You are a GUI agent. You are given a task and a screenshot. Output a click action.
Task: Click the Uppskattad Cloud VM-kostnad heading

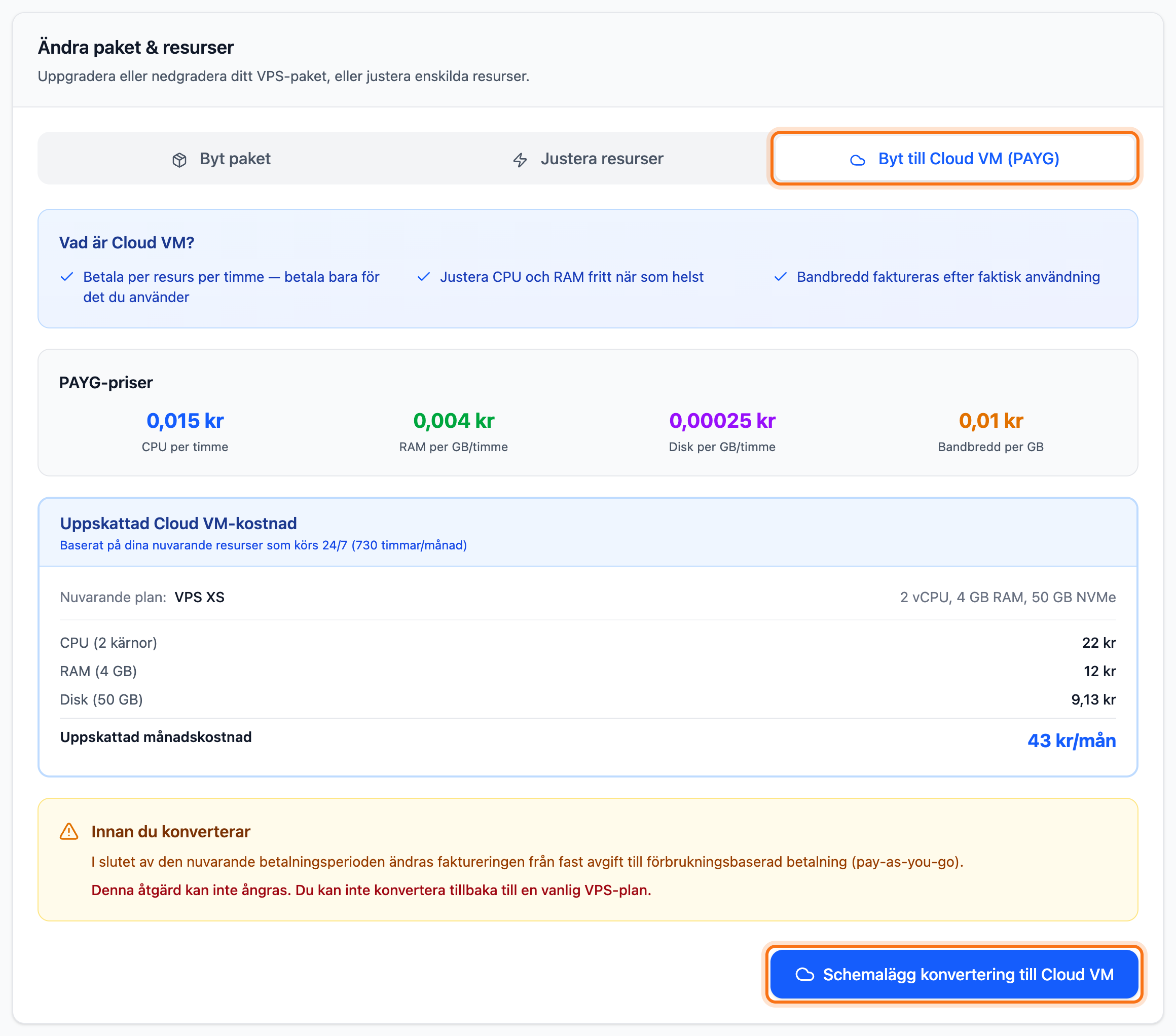[178, 524]
